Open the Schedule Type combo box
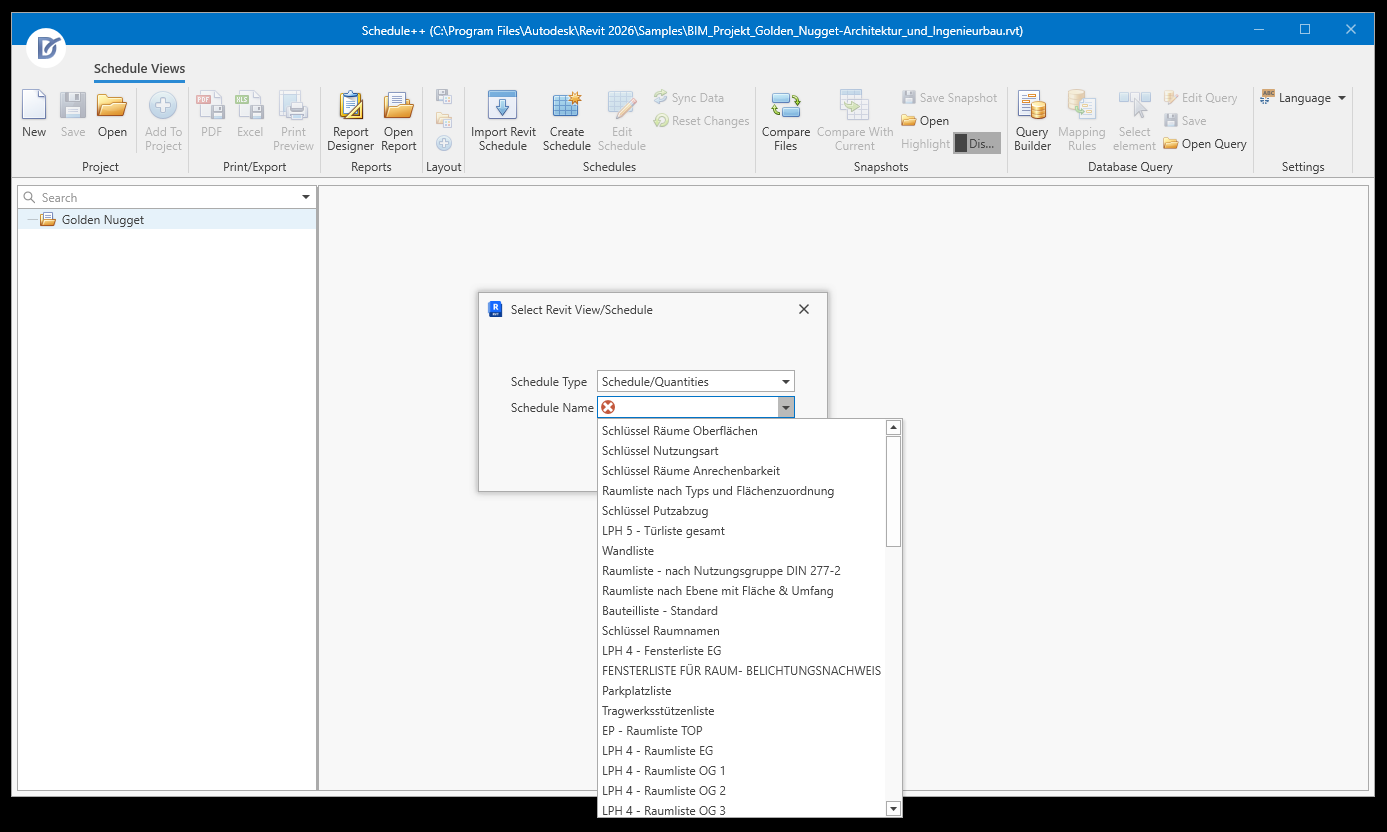The width and height of the screenshot is (1387, 832). [696, 382]
